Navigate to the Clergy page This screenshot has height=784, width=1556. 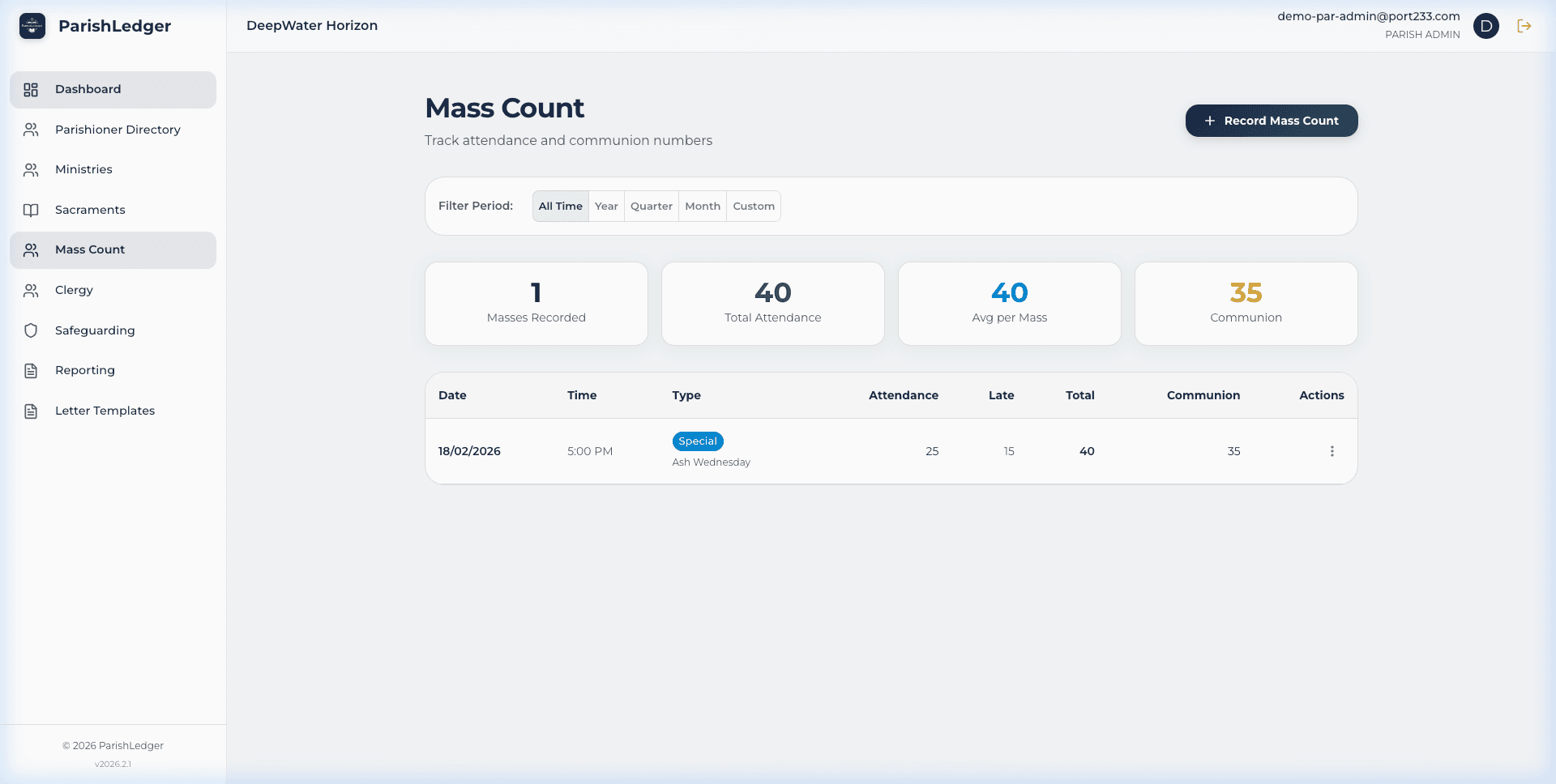[x=74, y=290]
